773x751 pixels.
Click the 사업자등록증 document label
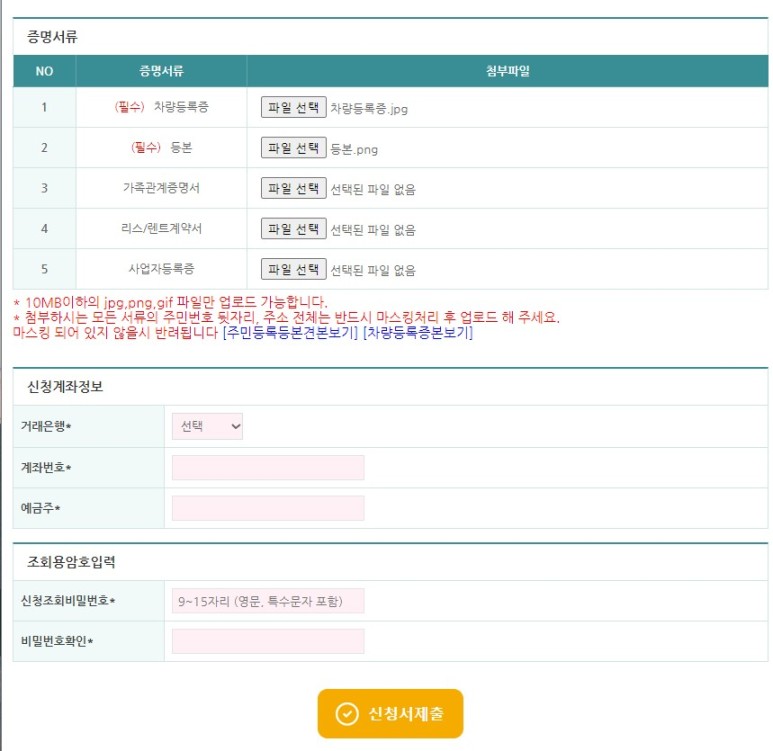(x=161, y=269)
